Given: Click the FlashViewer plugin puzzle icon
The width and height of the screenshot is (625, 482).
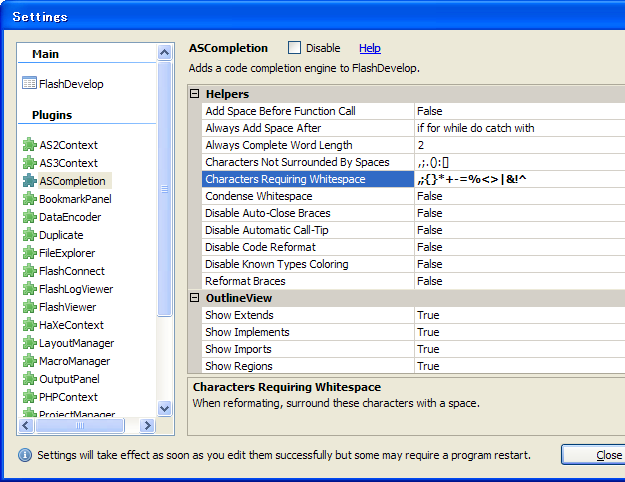Looking at the screenshot, I should tap(29, 307).
